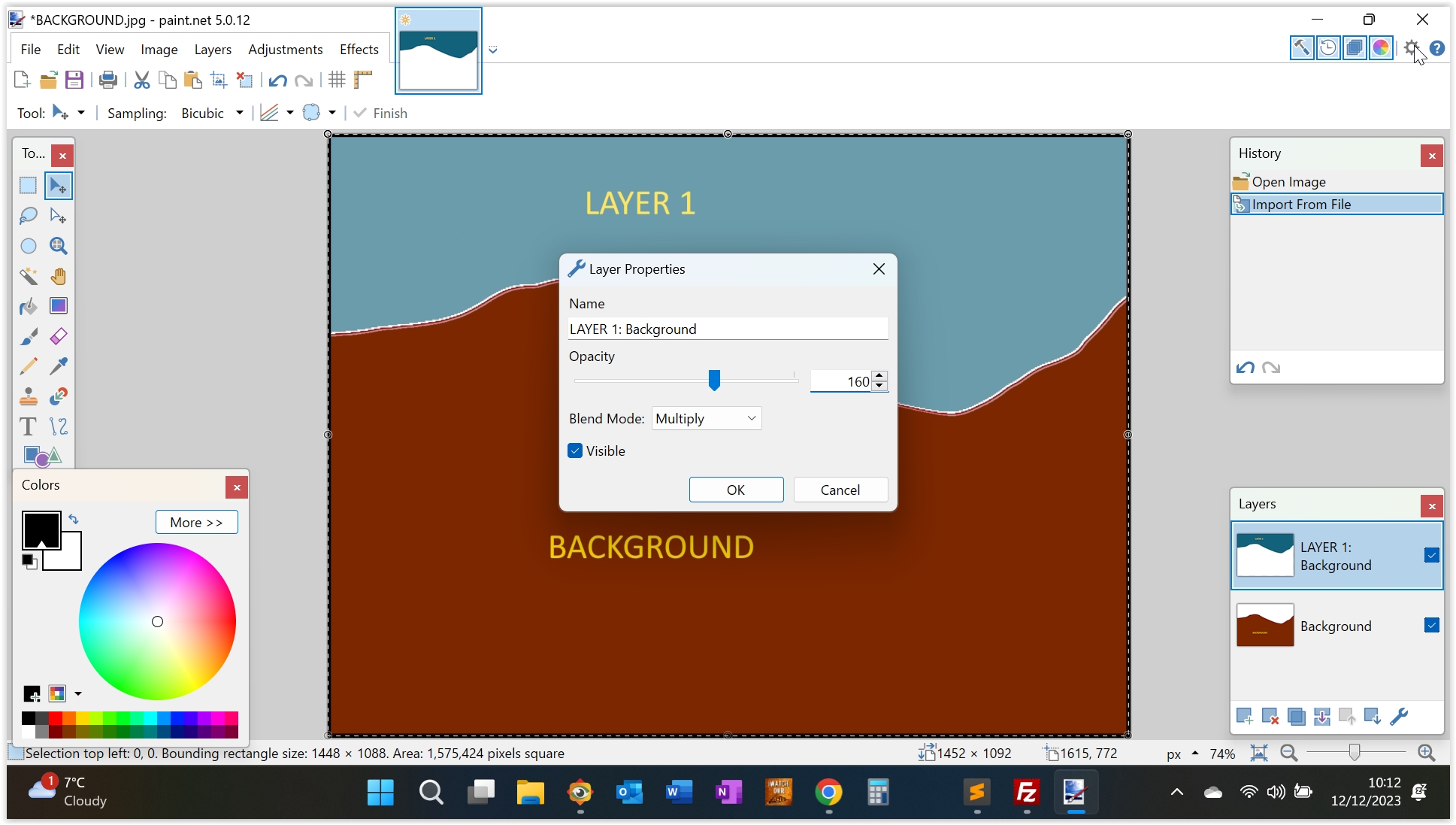Image resolution: width=1456 pixels, height=825 pixels.
Task: Open Layer Properties via the wrench icon
Action: click(1398, 717)
